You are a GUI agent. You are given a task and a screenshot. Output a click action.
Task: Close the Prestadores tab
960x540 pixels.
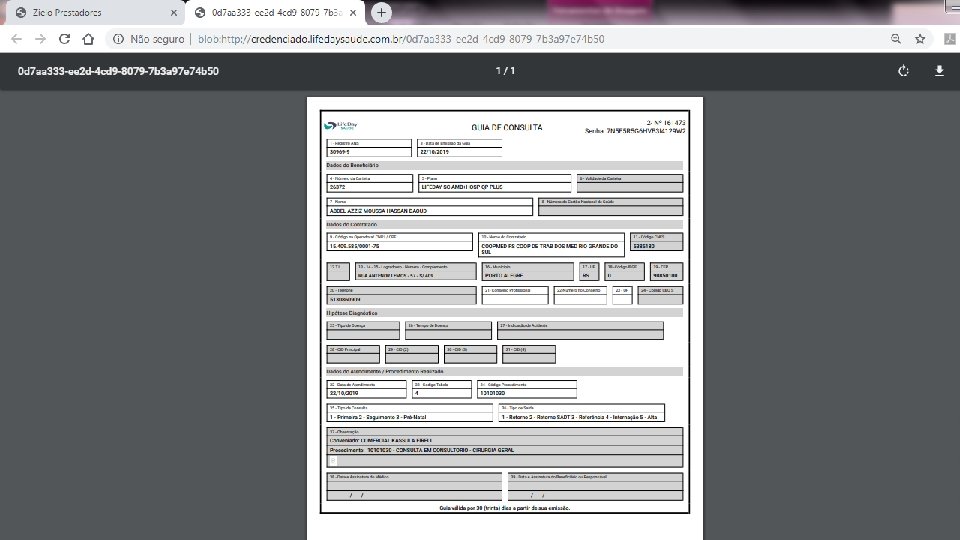coord(174,12)
